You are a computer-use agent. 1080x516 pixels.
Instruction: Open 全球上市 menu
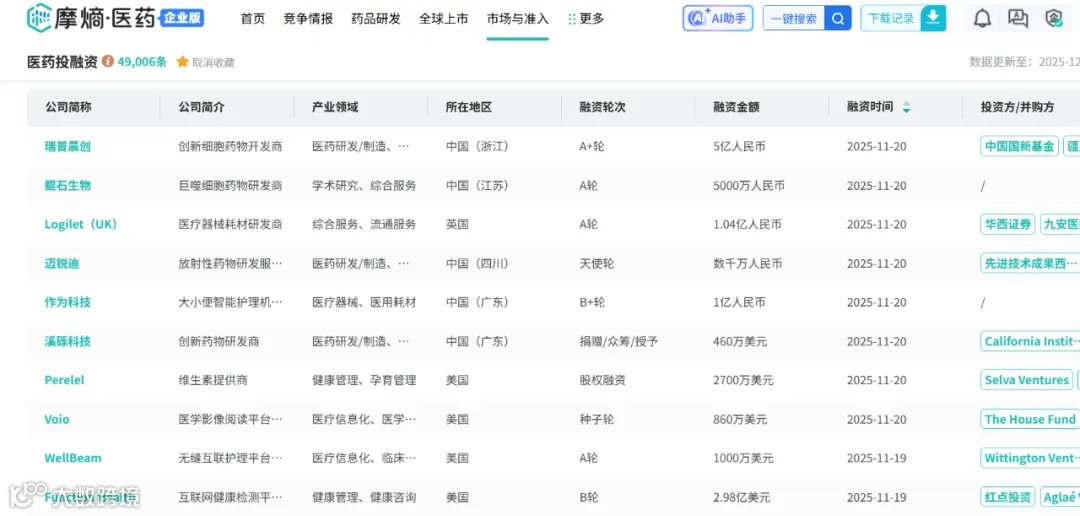(x=444, y=19)
